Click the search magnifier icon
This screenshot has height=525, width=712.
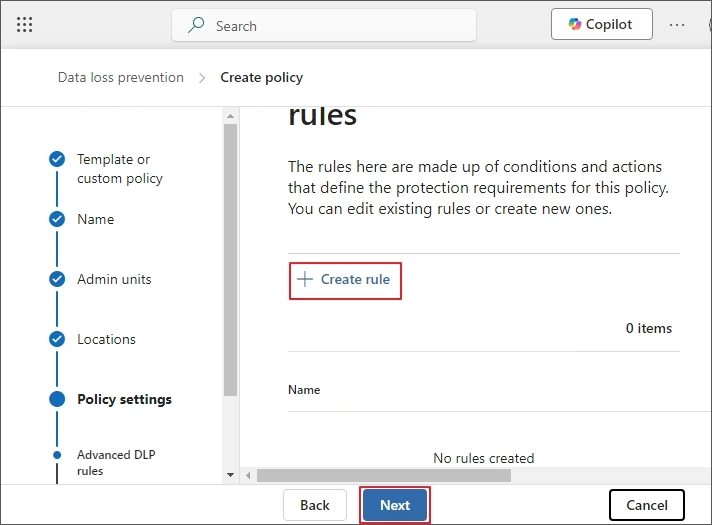click(196, 25)
